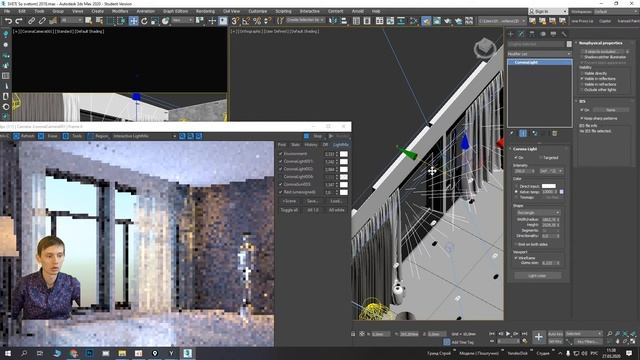Image resolution: width=640 pixels, height=360 pixels.
Task: Toggle the Corona Light On checkbox
Action: [516, 158]
